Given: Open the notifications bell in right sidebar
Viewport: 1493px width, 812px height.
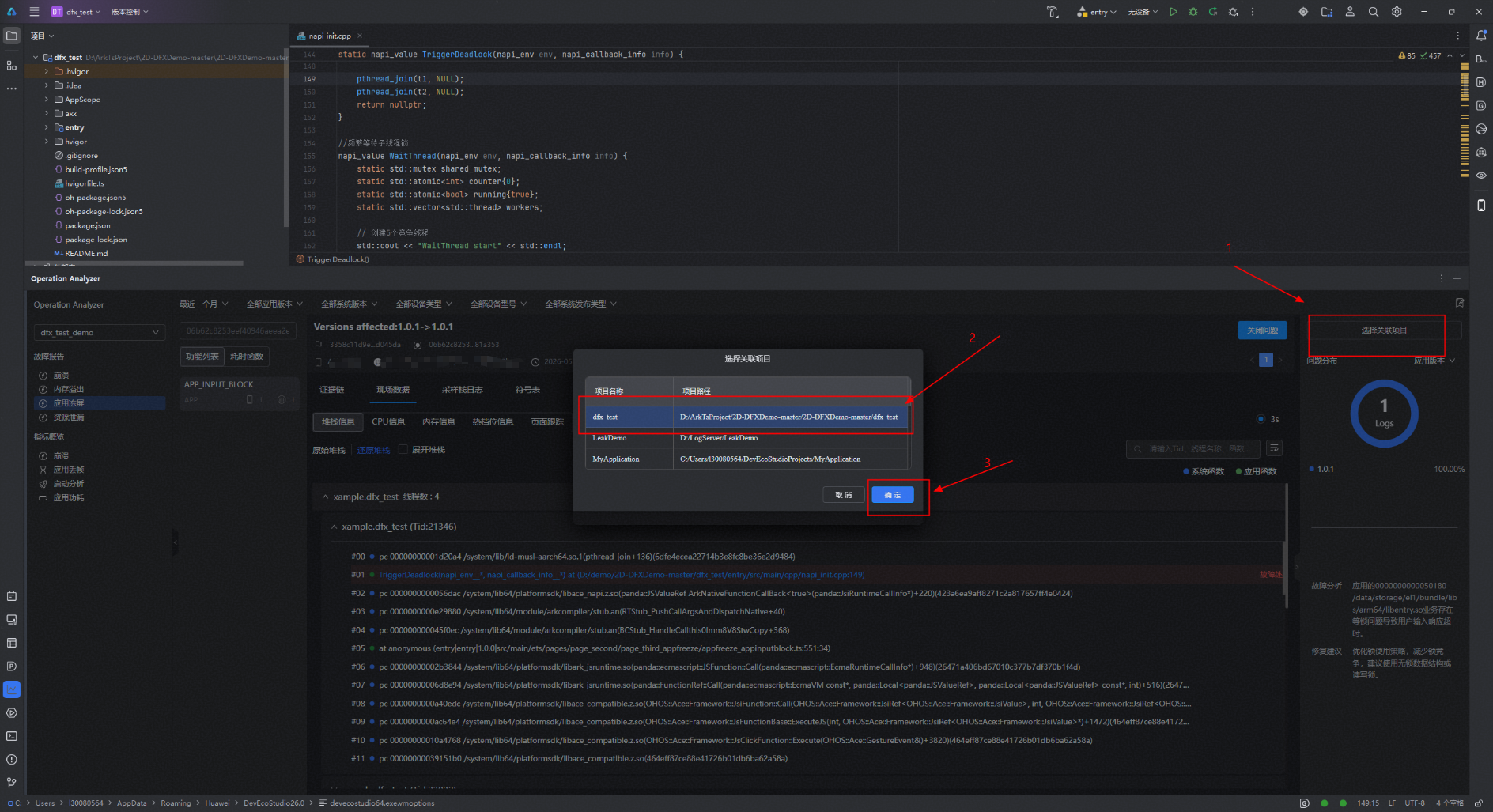Looking at the screenshot, I should pyautogui.click(x=1481, y=36).
